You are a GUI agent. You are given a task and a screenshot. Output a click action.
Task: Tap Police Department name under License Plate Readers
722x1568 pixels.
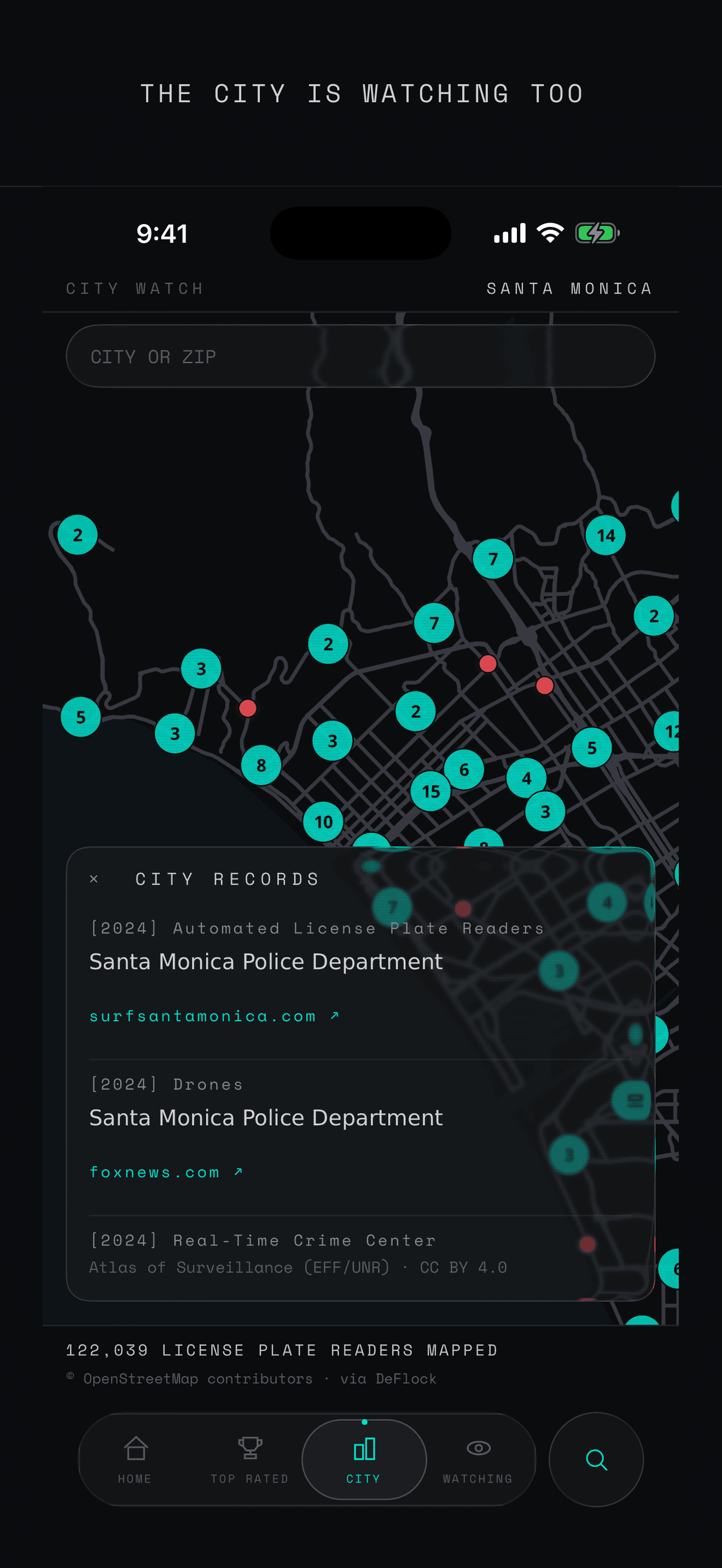click(x=266, y=962)
